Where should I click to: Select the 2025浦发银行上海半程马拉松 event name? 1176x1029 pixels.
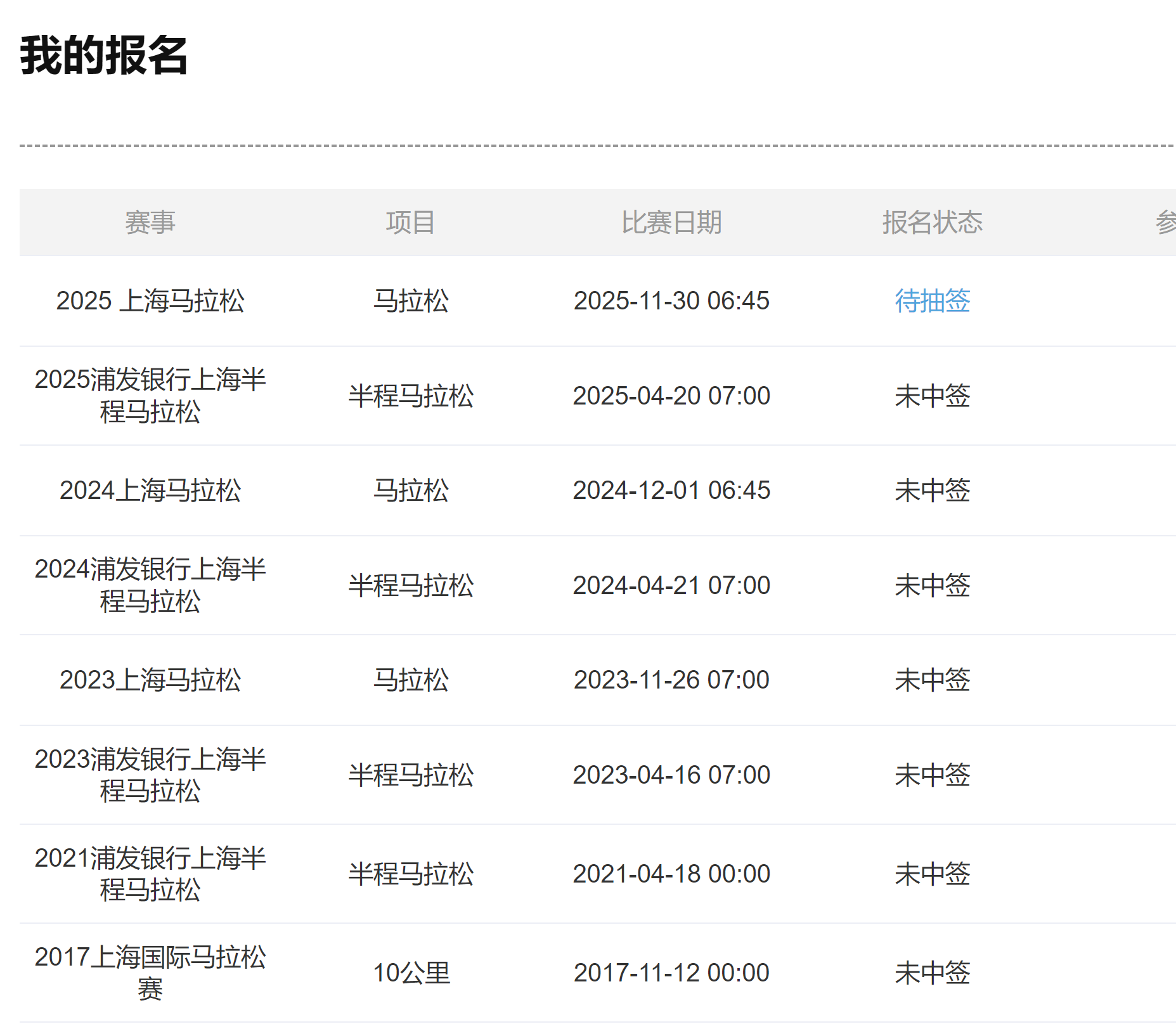click(150, 396)
